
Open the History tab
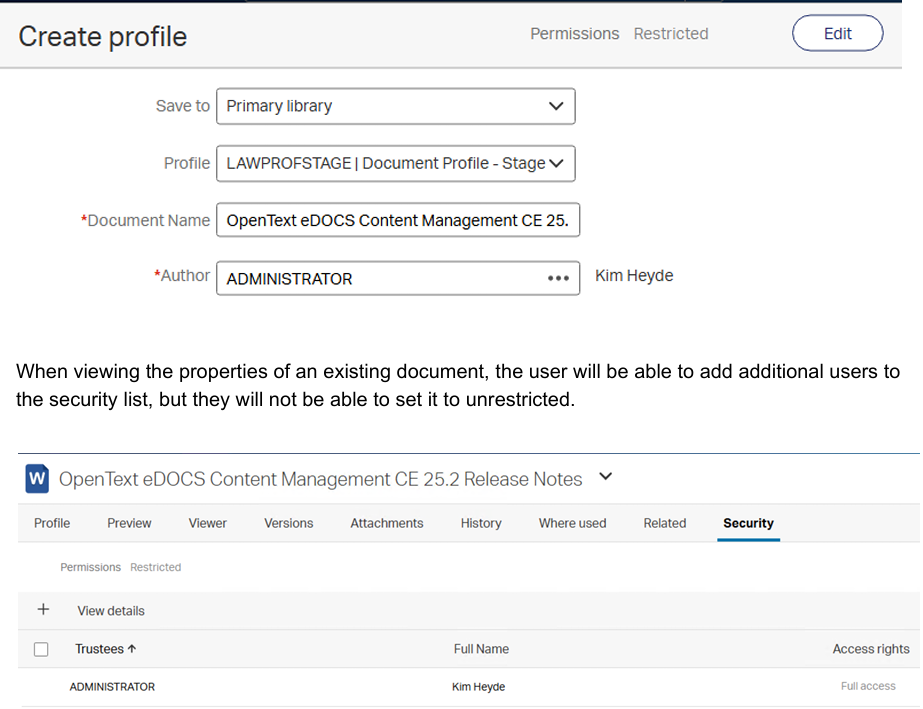click(481, 523)
